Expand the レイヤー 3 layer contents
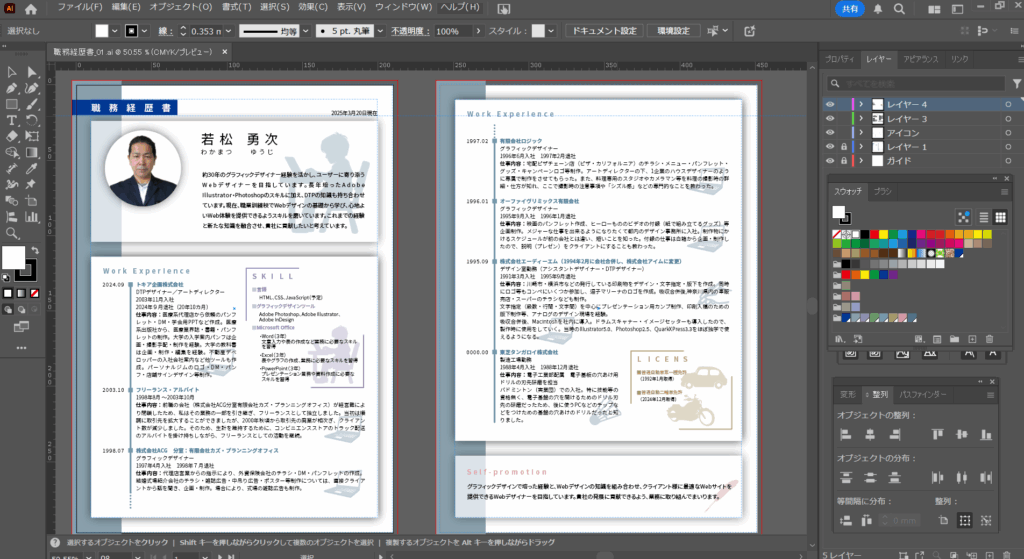This screenshot has width=1024, height=559. [861, 118]
